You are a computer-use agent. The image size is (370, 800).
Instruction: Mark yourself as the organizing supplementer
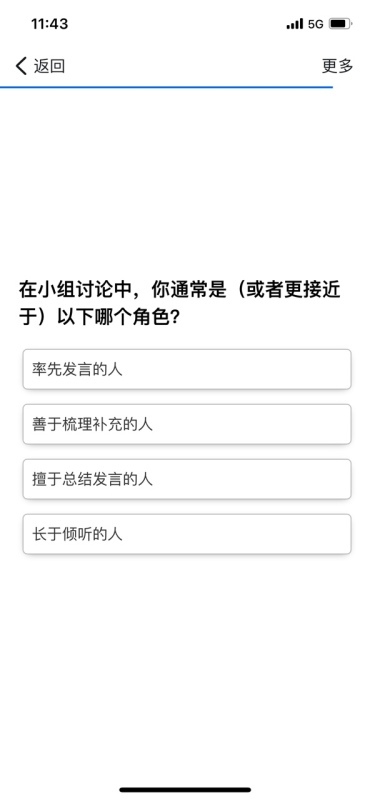pyautogui.click(x=187, y=424)
